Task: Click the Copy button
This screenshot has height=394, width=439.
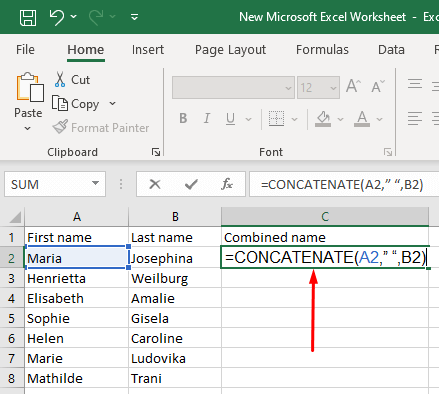Action: click(x=76, y=104)
